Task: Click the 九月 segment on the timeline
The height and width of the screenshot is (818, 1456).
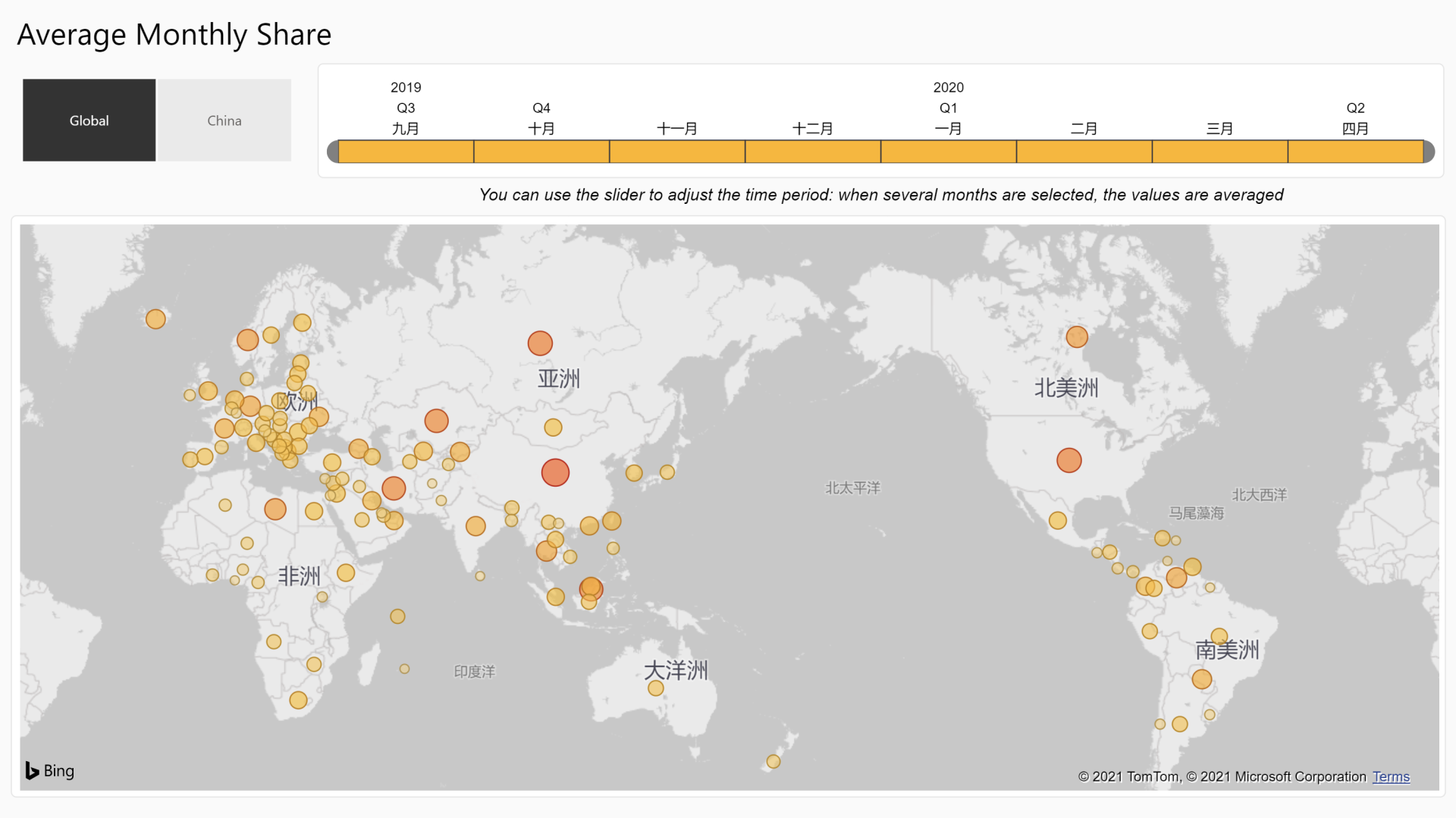Action: [x=406, y=152]
